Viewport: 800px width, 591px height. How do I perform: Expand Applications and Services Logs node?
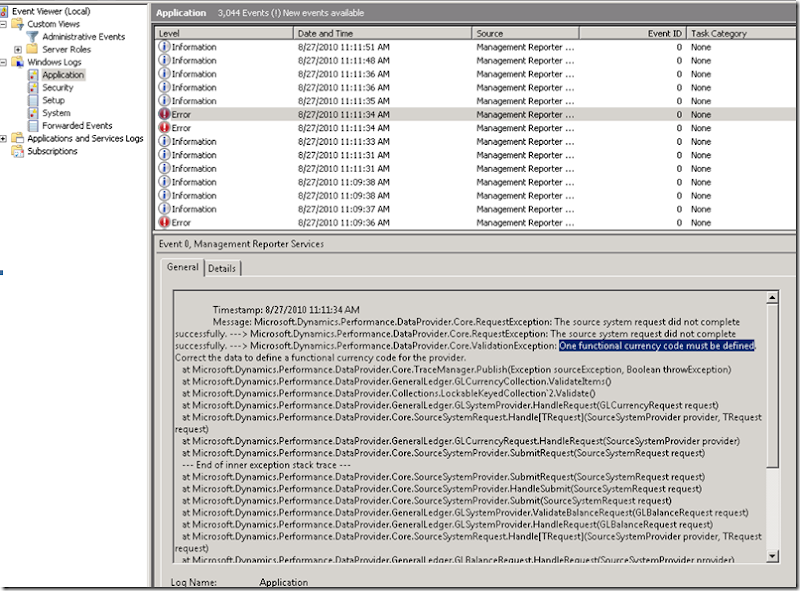click(x=3, y=138)
